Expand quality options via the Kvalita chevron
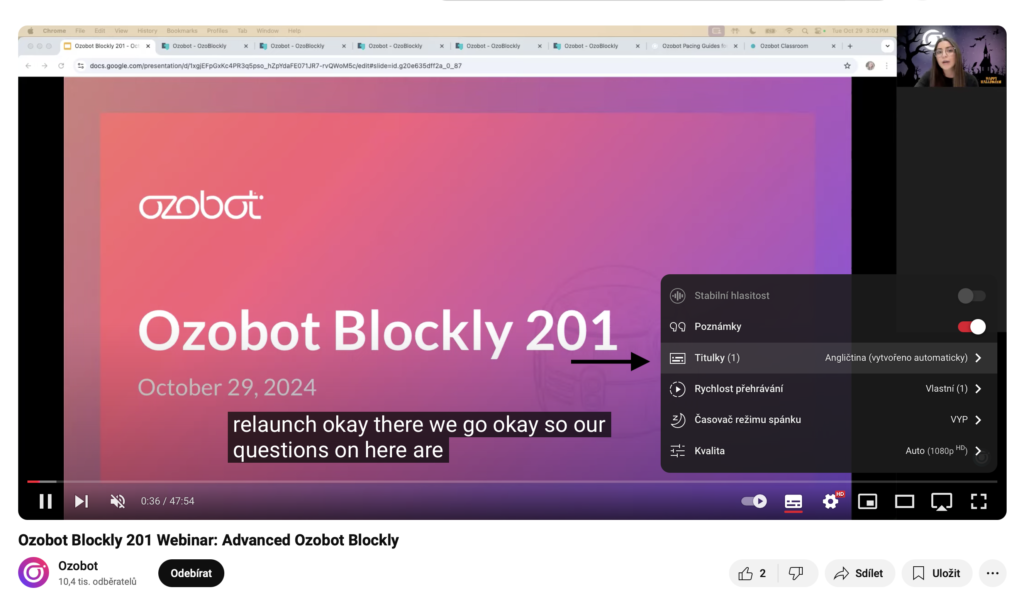The height and width of the screenshot is (596, 1024). tap(978, 451)
